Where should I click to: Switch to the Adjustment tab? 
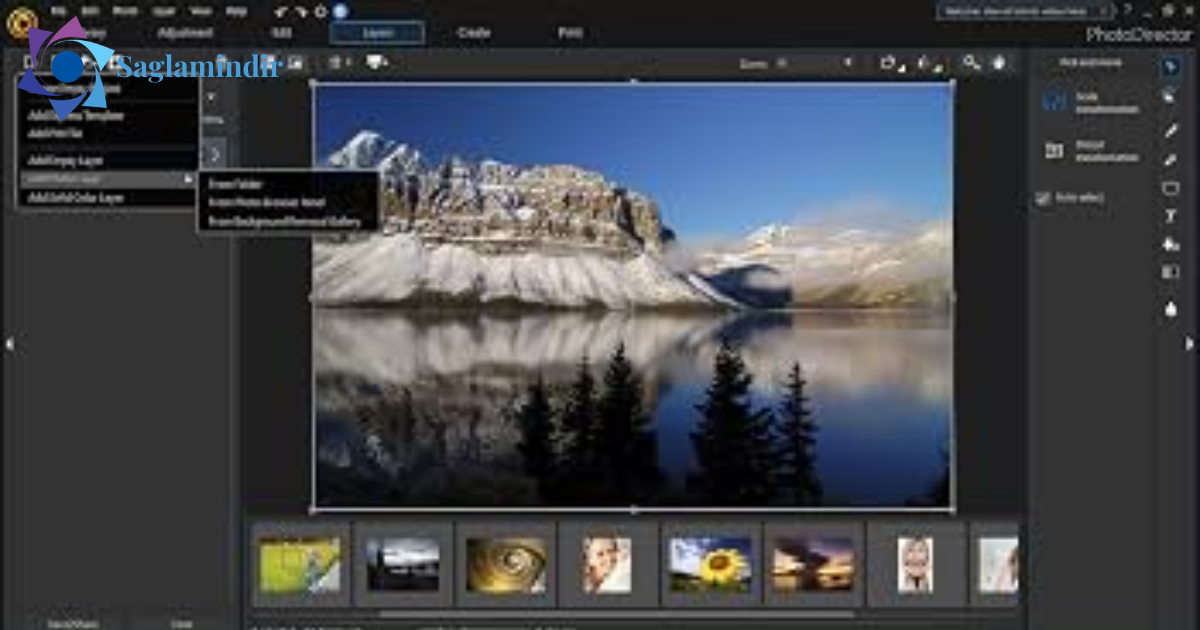click(186, 33)
